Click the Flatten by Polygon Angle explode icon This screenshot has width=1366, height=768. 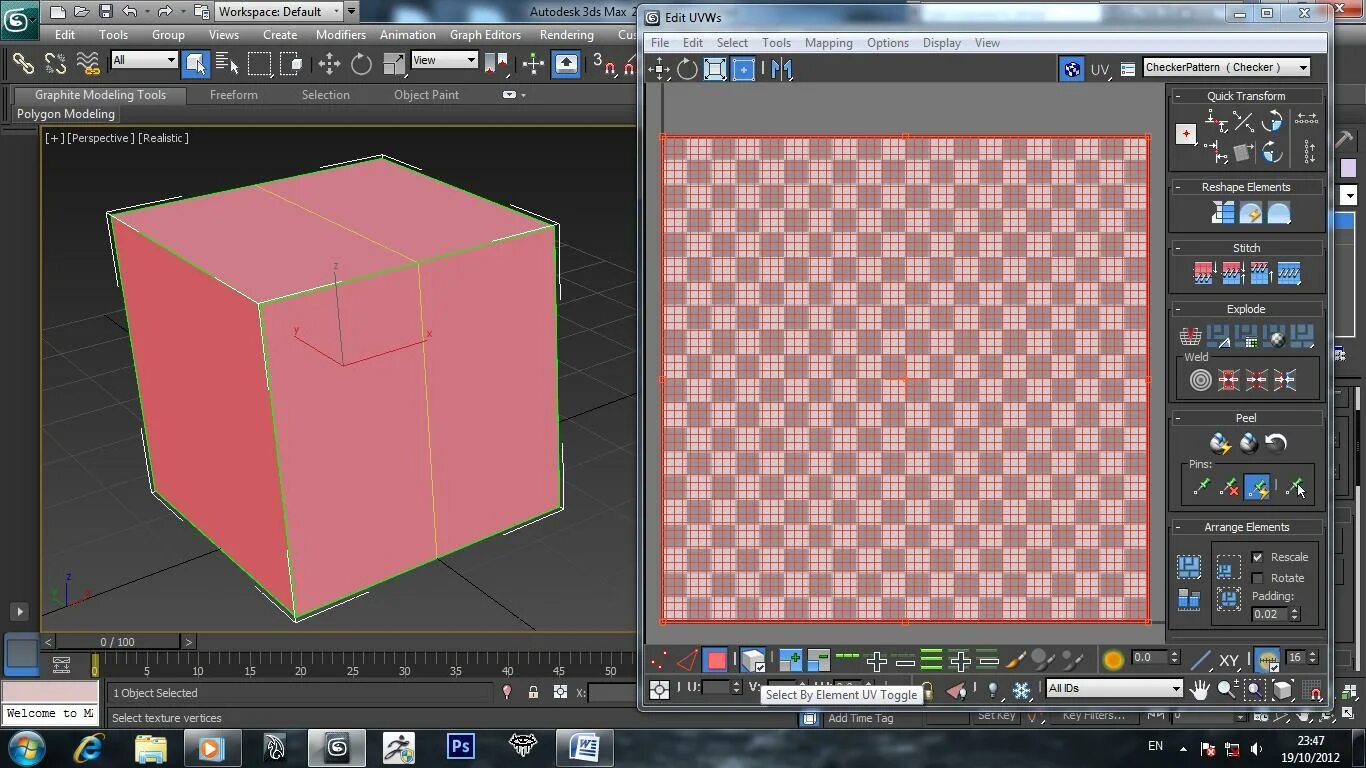point(1219,337)
